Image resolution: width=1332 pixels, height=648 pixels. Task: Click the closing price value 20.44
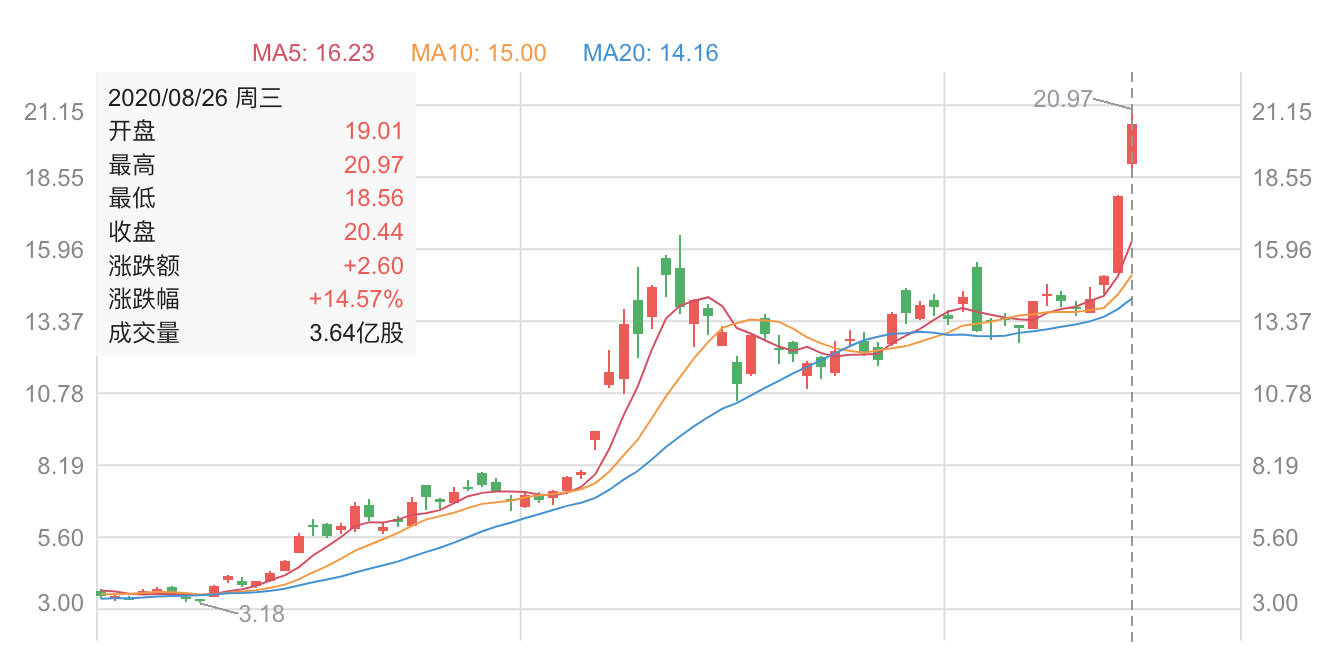pos(373,232)
